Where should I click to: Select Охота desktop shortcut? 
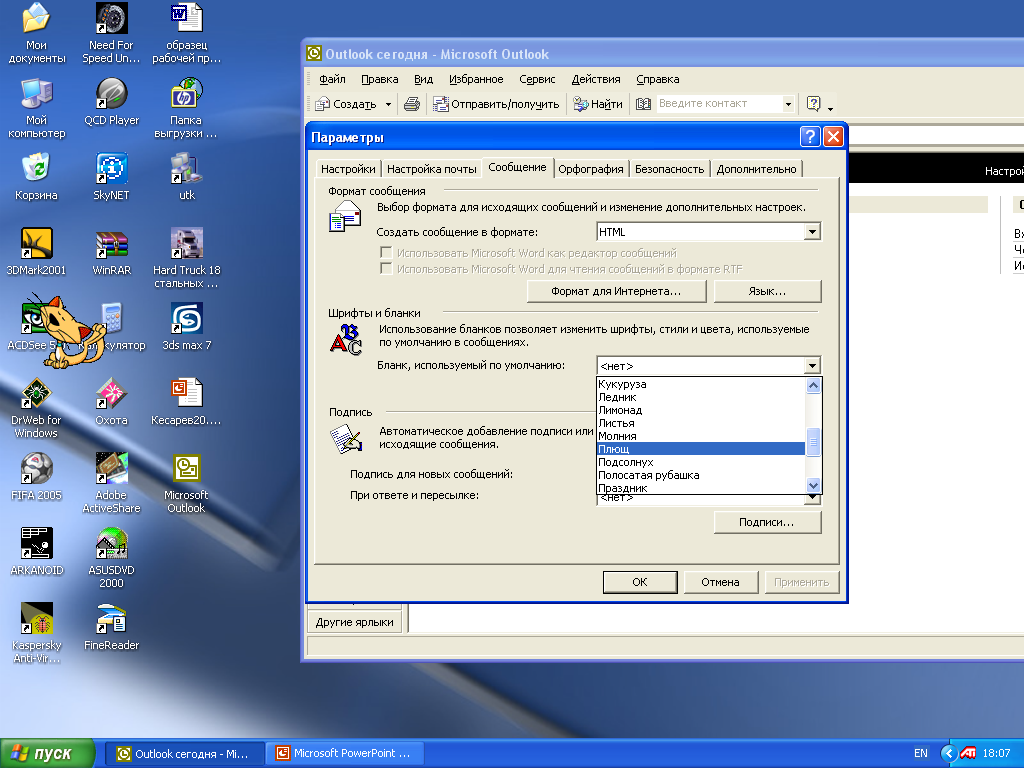click(111, 402)
